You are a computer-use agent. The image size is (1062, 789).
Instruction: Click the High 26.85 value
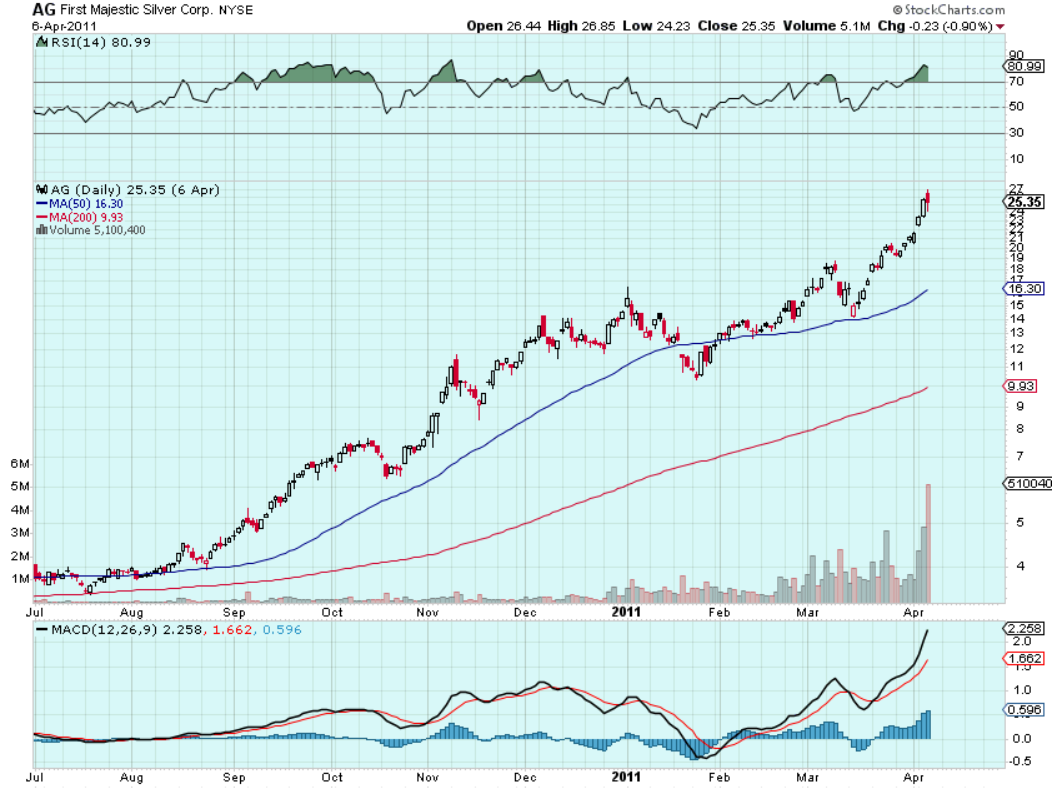(x=581, y=26)
